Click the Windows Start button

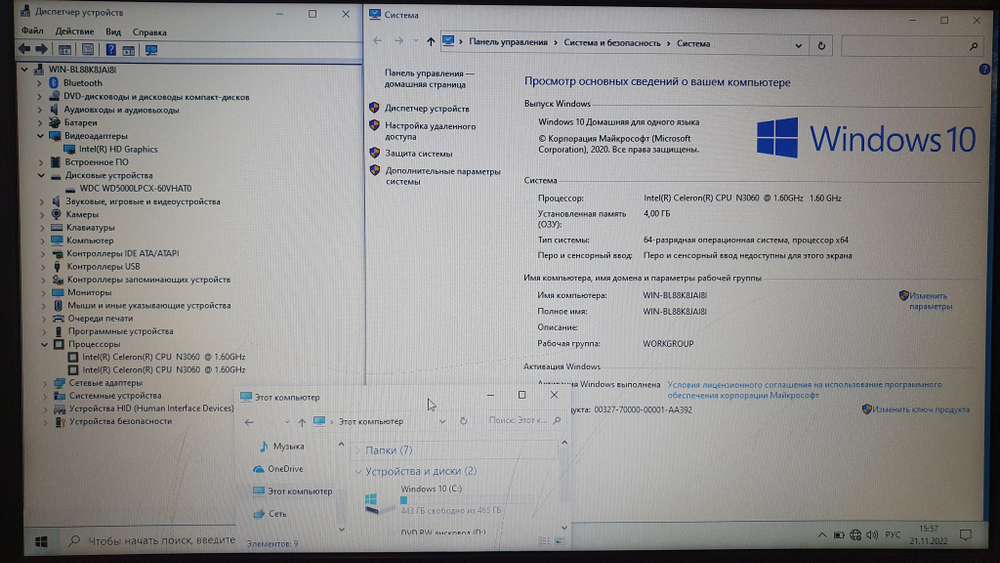pyautogui.click(x=41, y=541)
